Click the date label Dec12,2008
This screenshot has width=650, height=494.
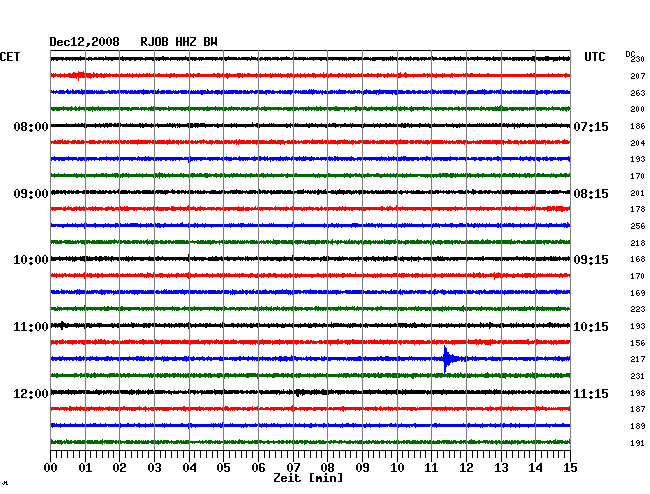84,42
